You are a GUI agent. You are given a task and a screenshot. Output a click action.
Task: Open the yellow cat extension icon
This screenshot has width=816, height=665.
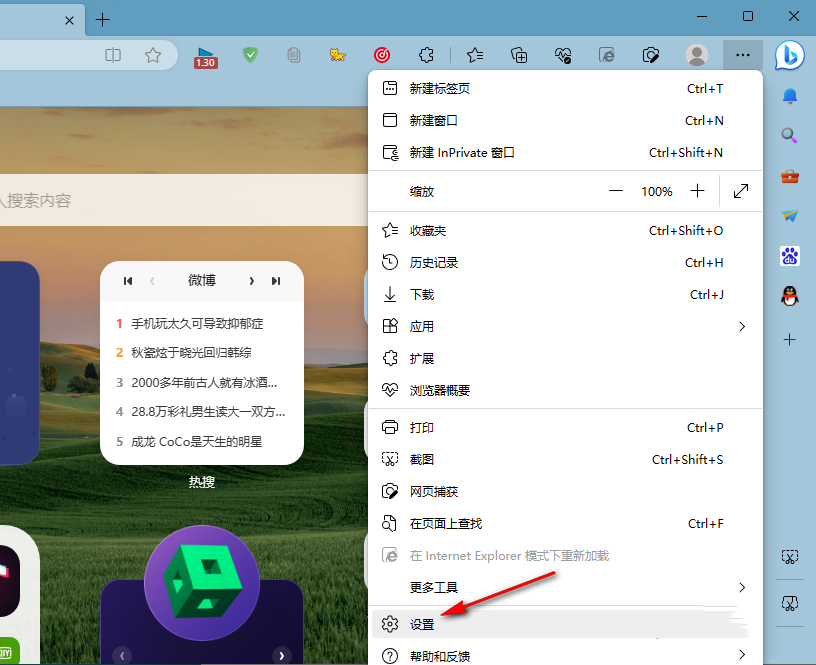pos(338,55)
